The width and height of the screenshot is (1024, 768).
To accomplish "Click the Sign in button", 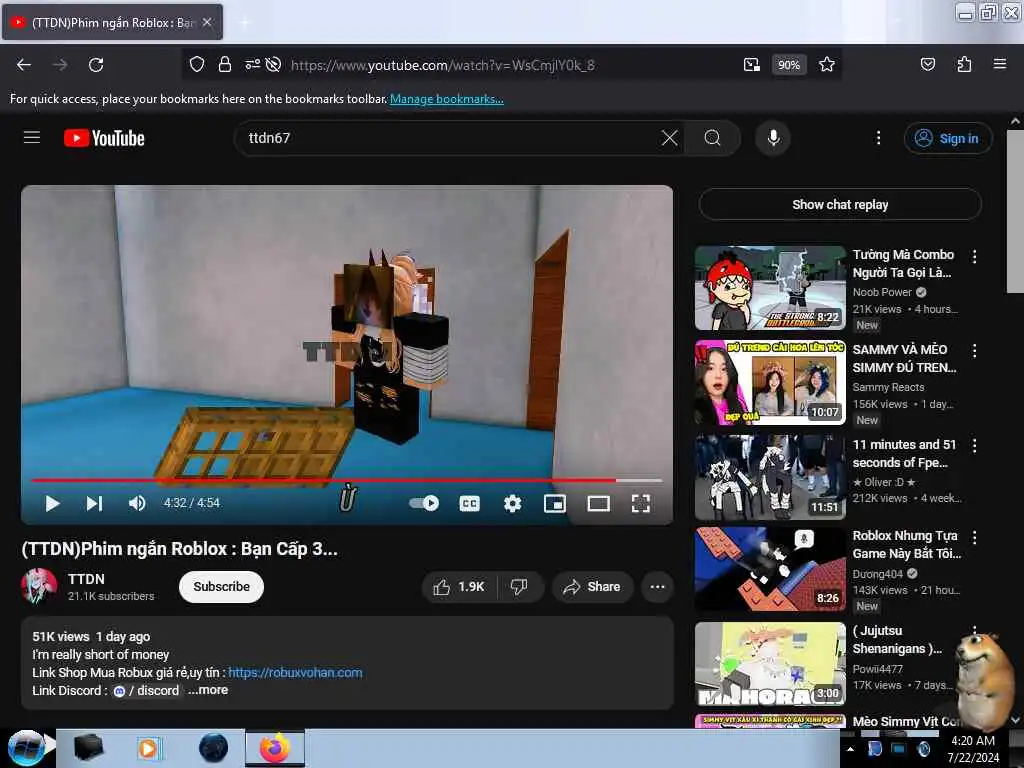I will (948, 138).
